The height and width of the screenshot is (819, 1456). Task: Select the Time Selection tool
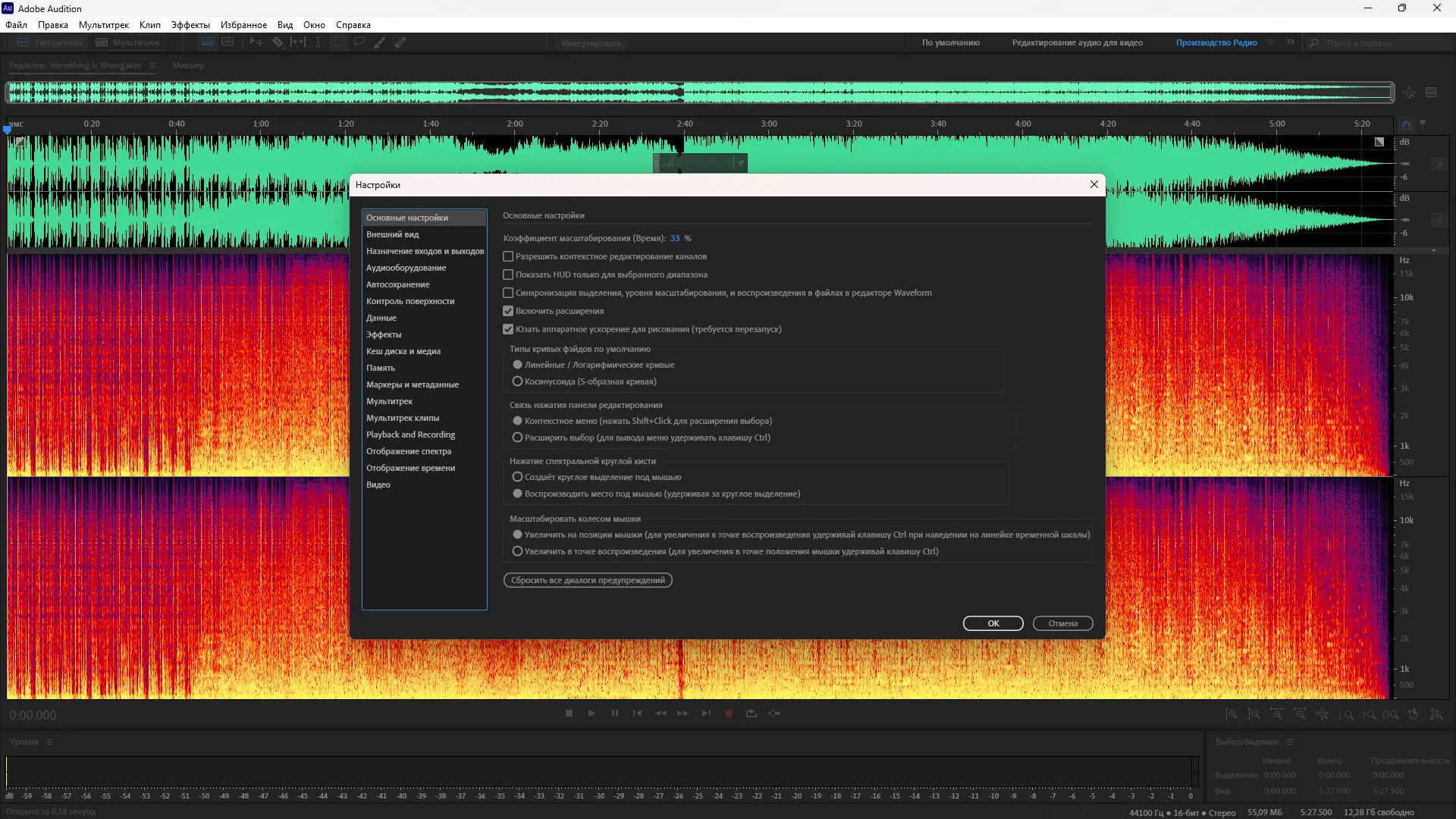point(318,42)
